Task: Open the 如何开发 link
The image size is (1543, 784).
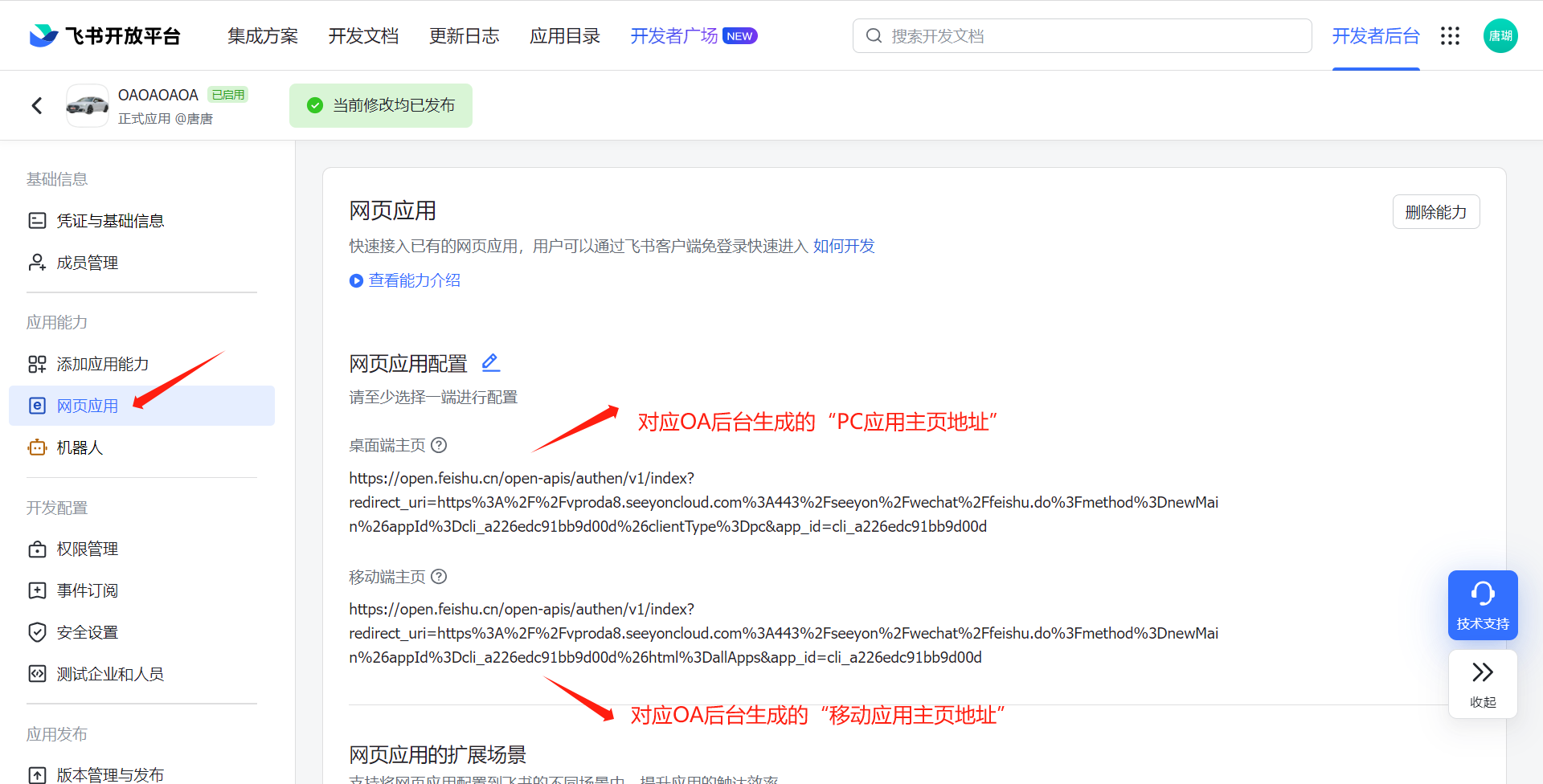Action: click(844, 246)
